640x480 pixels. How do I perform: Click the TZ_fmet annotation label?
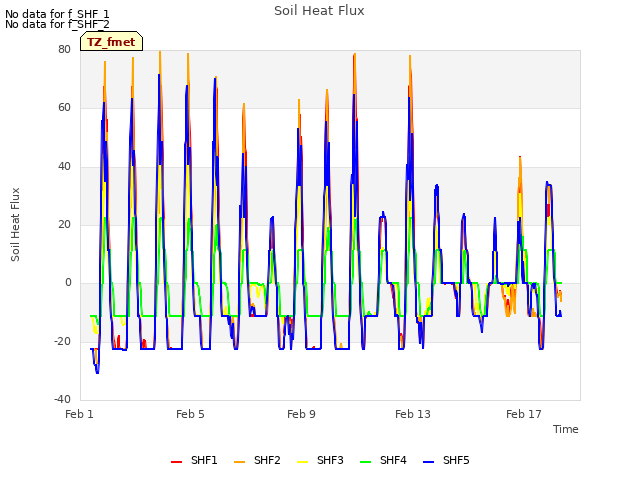click(111, 42)
